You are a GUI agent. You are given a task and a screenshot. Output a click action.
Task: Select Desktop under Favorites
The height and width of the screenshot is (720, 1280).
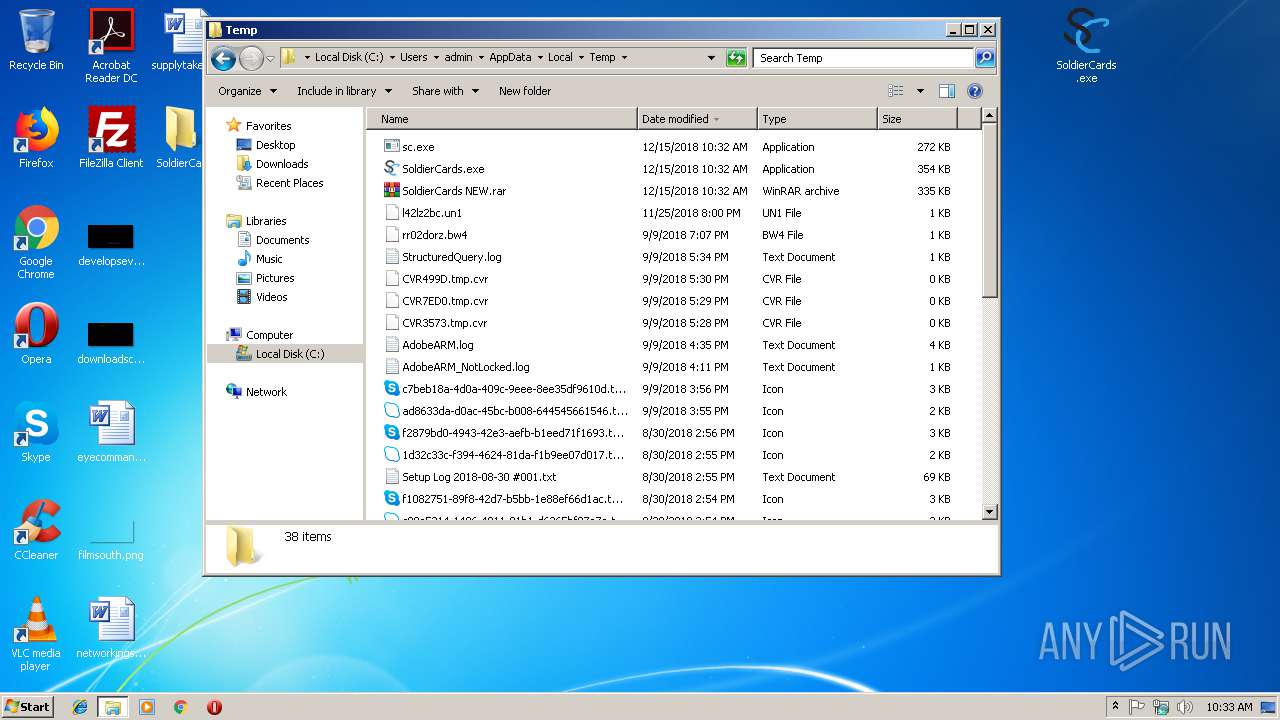[275, 145]
